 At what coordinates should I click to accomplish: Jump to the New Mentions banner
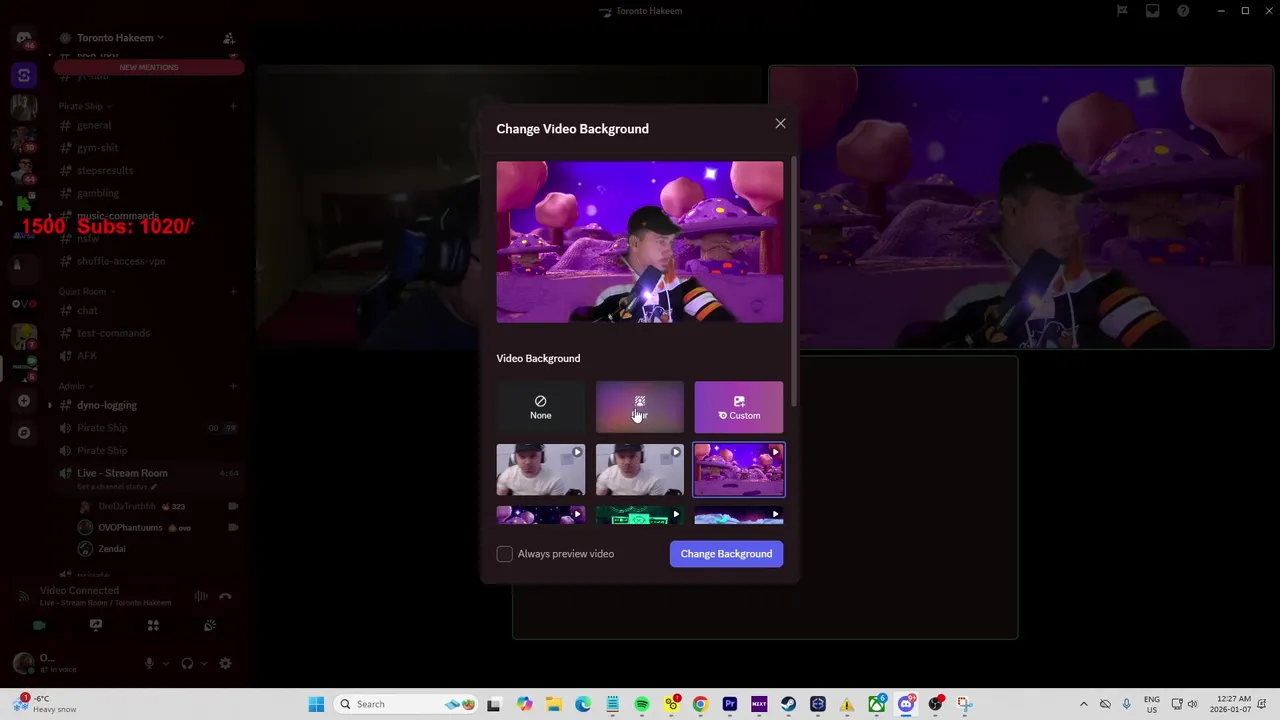(149, 67)
